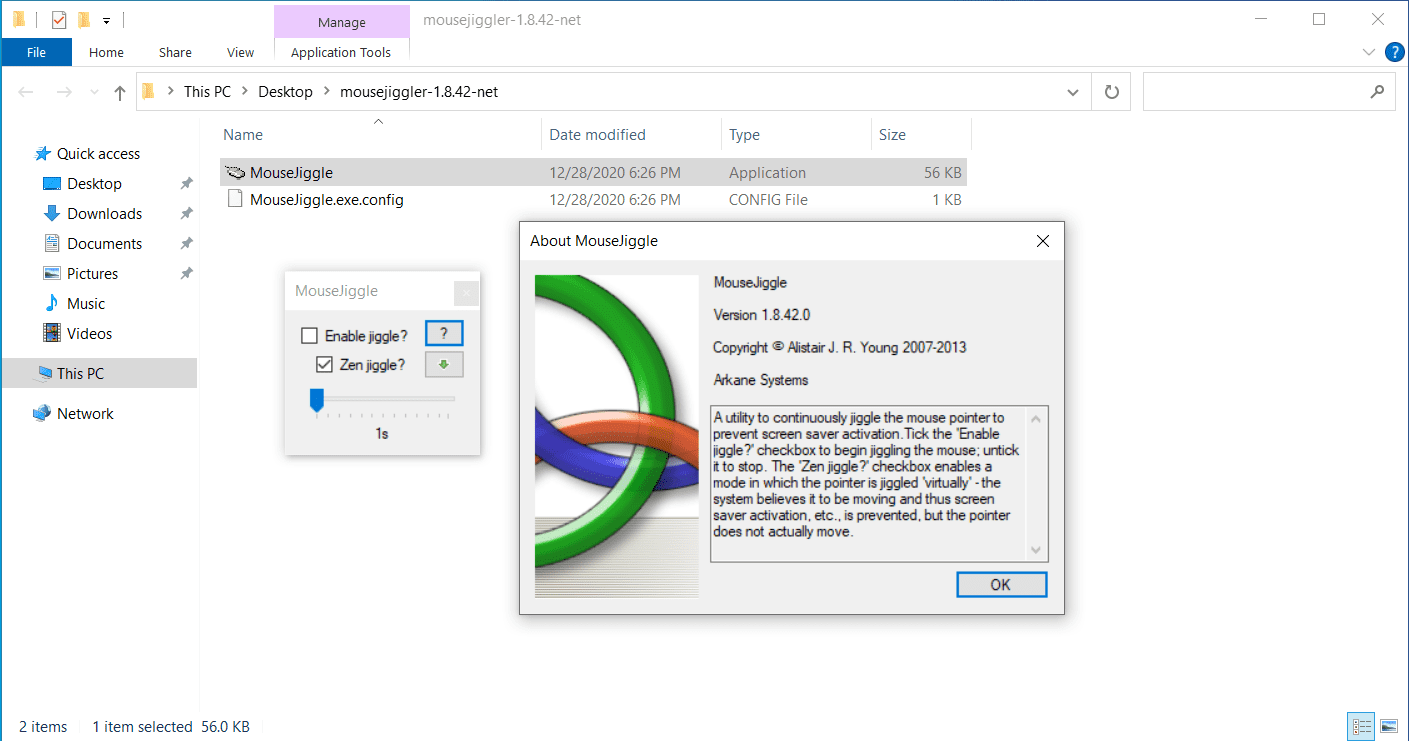This screenshot has height=741, width=1409.
Task: Click the MouseJiggle application file icon
Action: coord(235,173)
